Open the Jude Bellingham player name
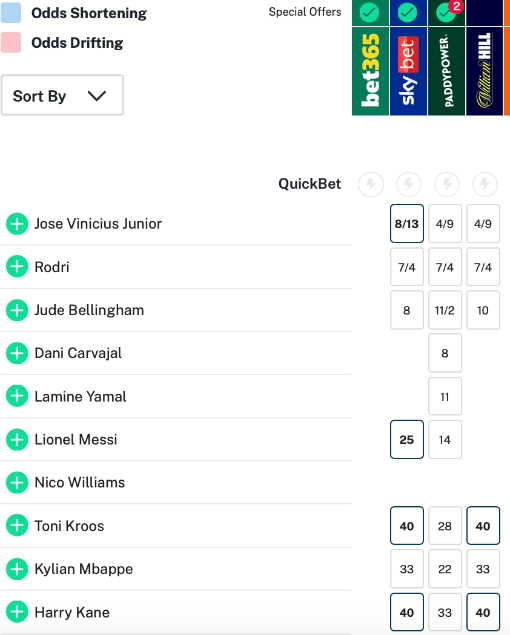The width and height of the screenshot is (510, 635). pyautogui.click(x=89, y=310)
